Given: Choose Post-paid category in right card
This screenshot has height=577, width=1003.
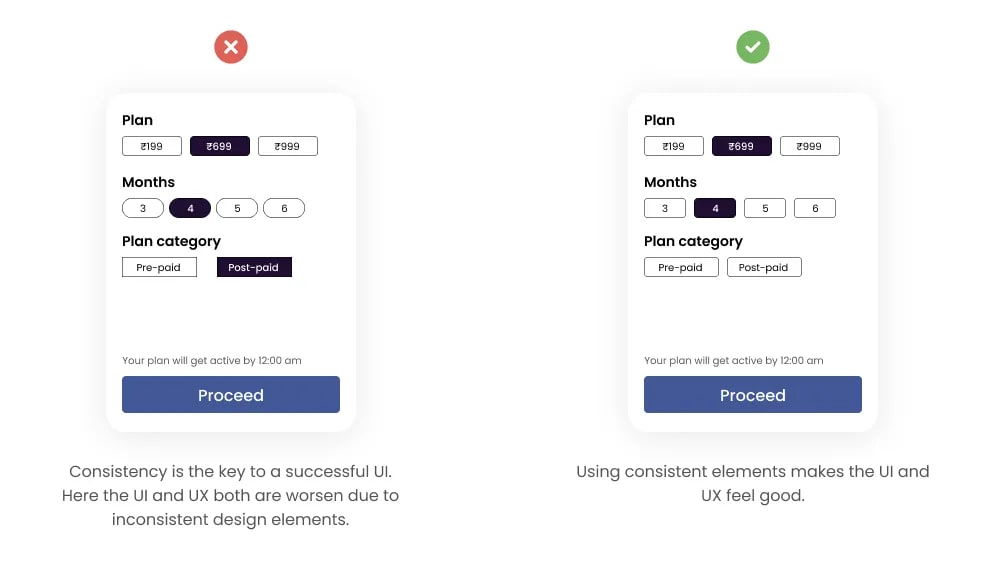Looking at the screenshot, I should coord(764,267).
